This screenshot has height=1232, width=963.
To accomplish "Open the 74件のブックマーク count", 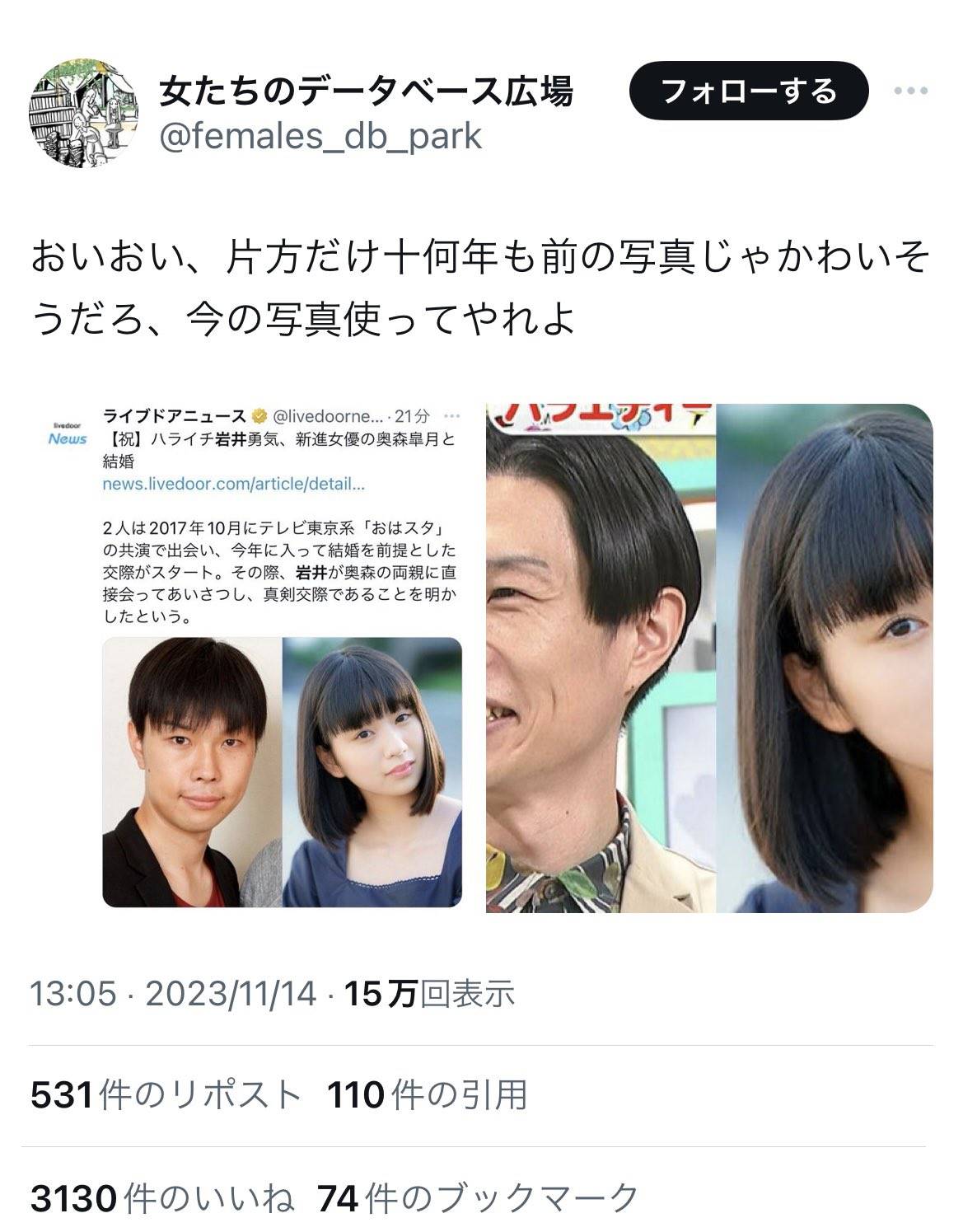I will [x=478, y=1198].
